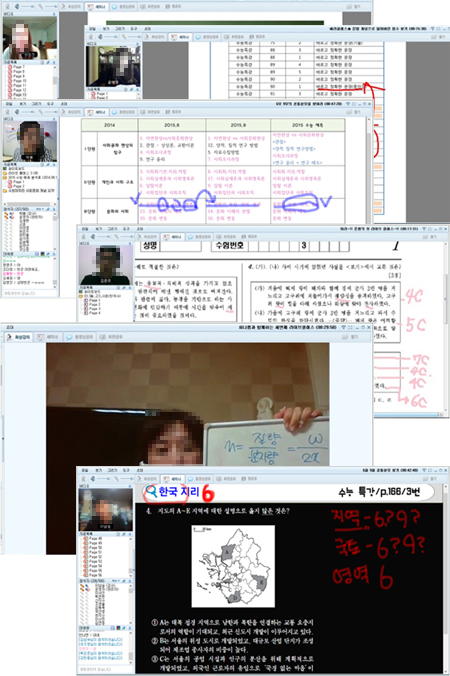The width and height of the screenshot is (450, 676).
Task: Select Page 10 in topmost window page list
Action: [x=19, y=81]
